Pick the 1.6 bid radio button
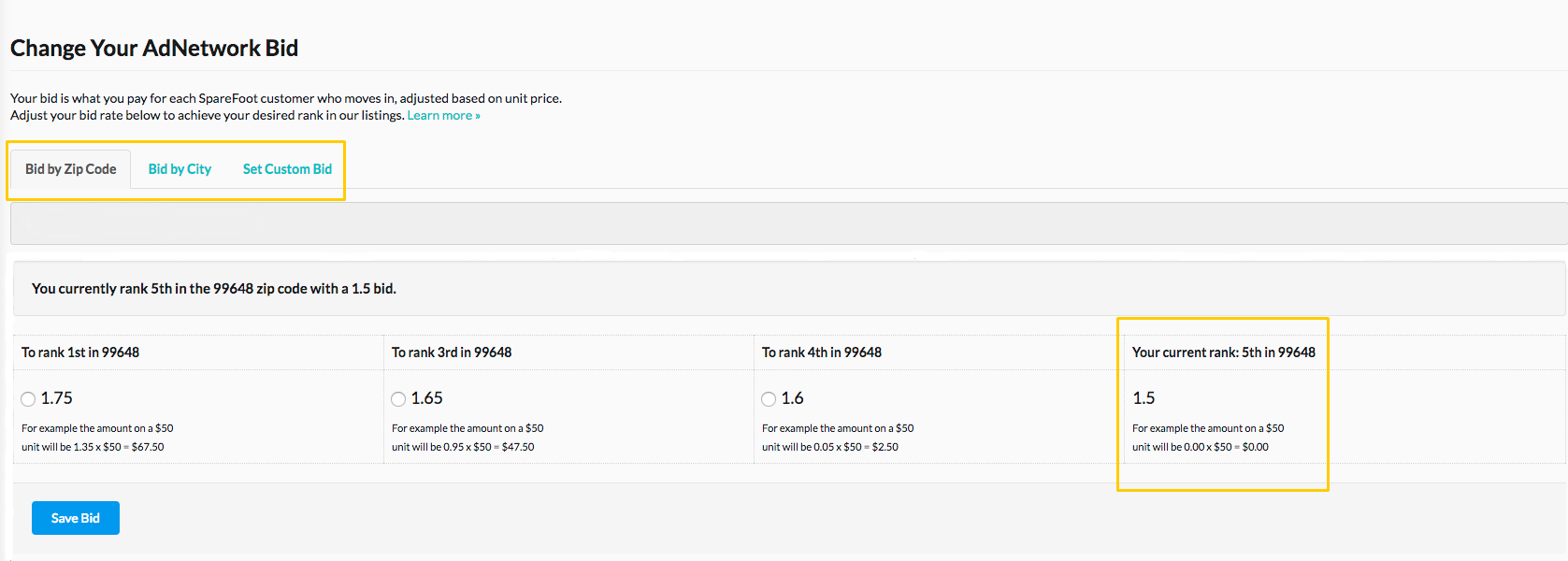This screenshot has height=561, width=1568. pos(769,399)
